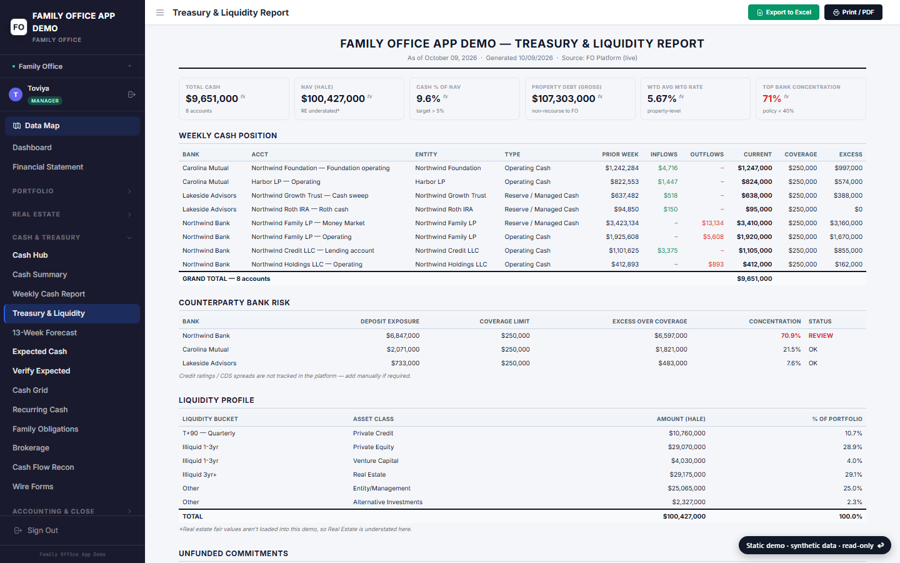This screenshot has width=900, height=563.
Task: Open Recurring Cash page
Action: [40, 410]
